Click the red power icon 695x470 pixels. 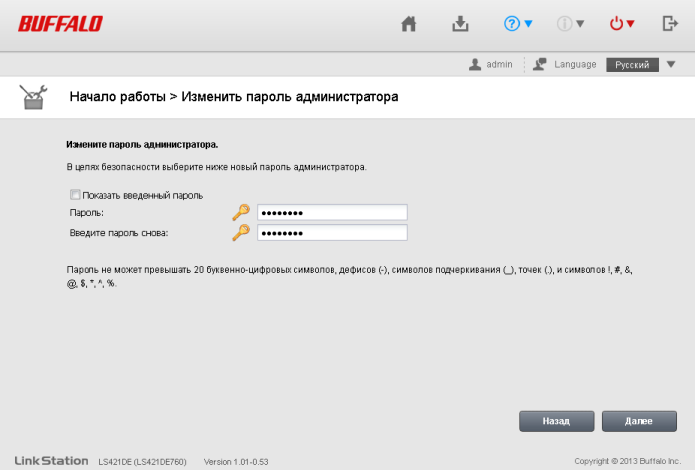[616, 24]
